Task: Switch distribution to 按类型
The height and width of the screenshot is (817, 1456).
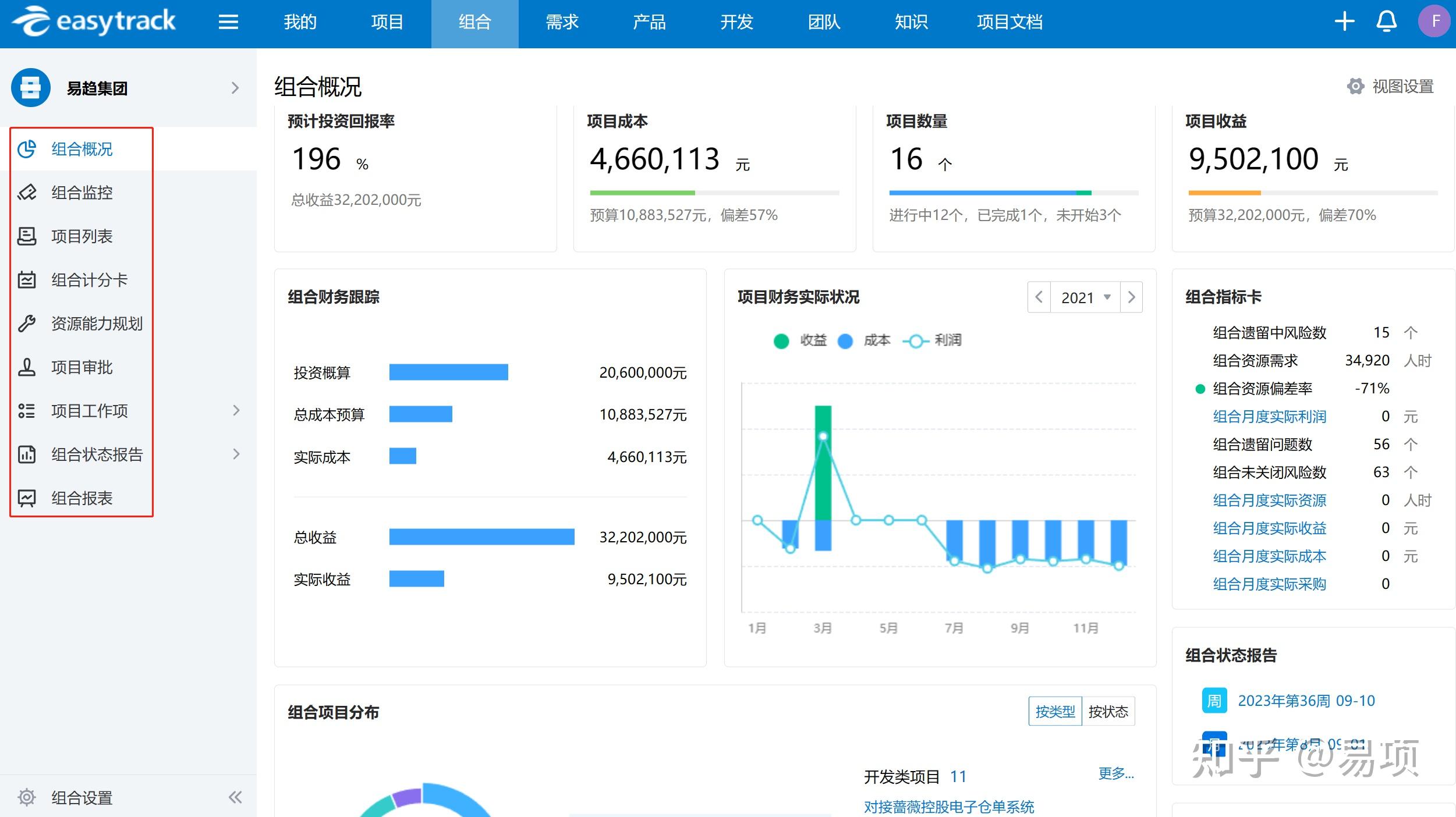Action: point(1055,712)
